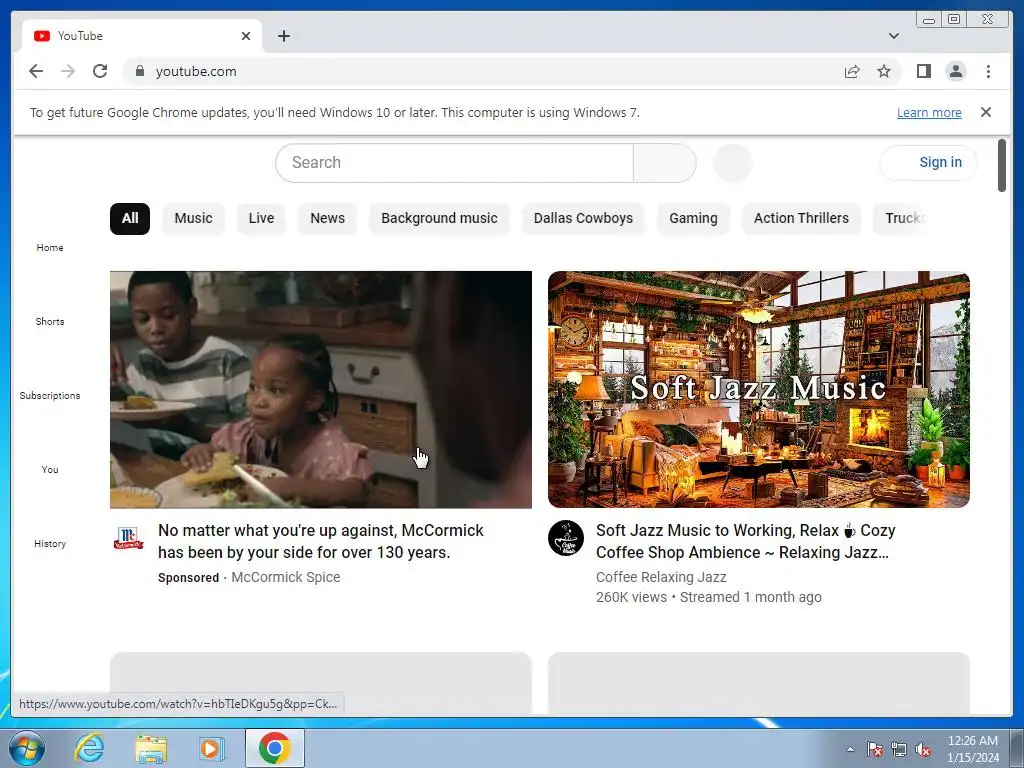
Task: Dismiss the Chrome update notification bar
Action: pyautogui.click(x=985, y=112)
